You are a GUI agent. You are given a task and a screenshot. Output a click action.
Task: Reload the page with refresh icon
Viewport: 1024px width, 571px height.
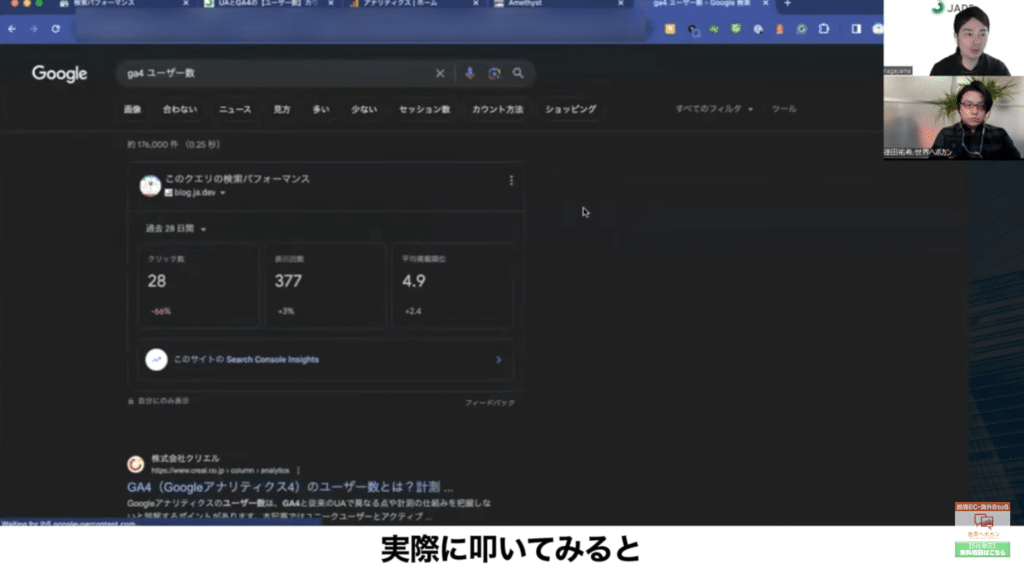point(56,29)
